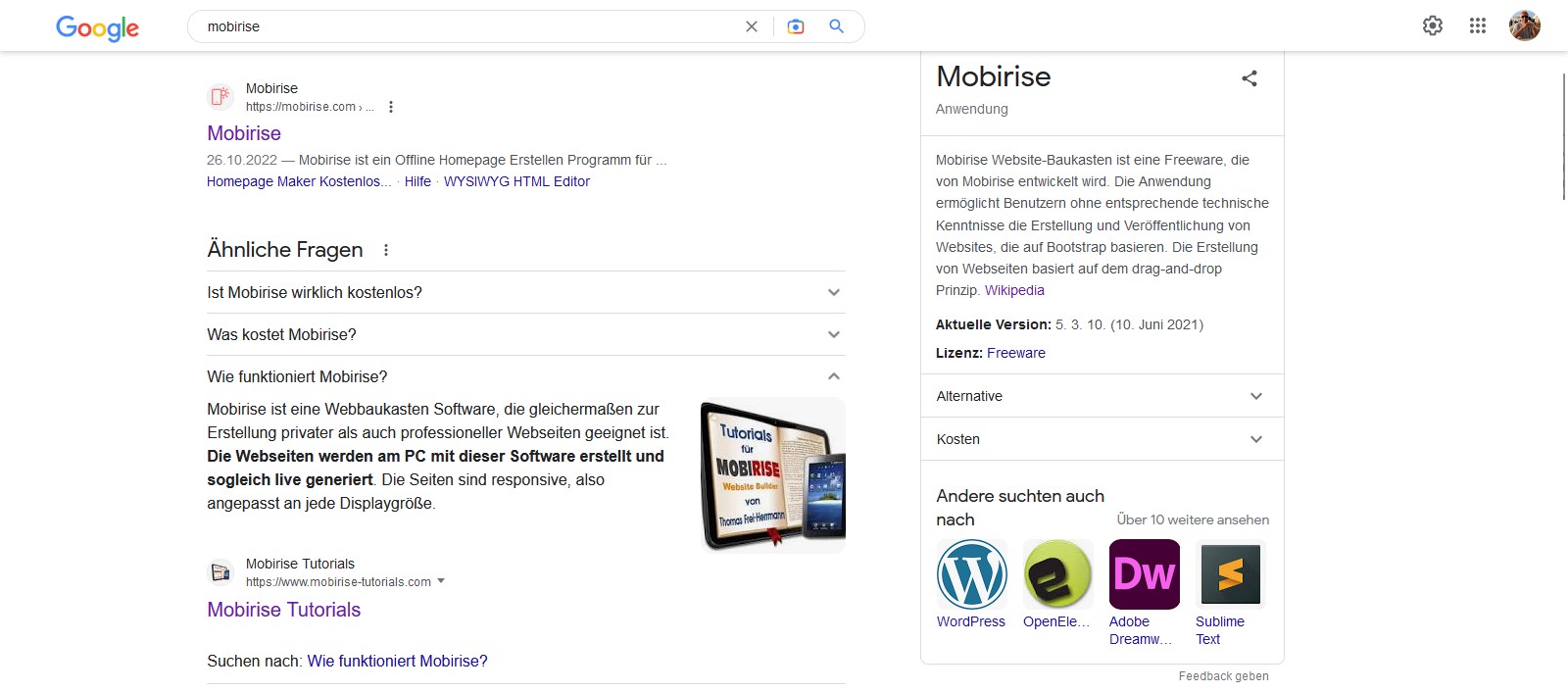Click the magnifier search icon
This screenshot has width=1568, height=692.
tap(836, 26)
